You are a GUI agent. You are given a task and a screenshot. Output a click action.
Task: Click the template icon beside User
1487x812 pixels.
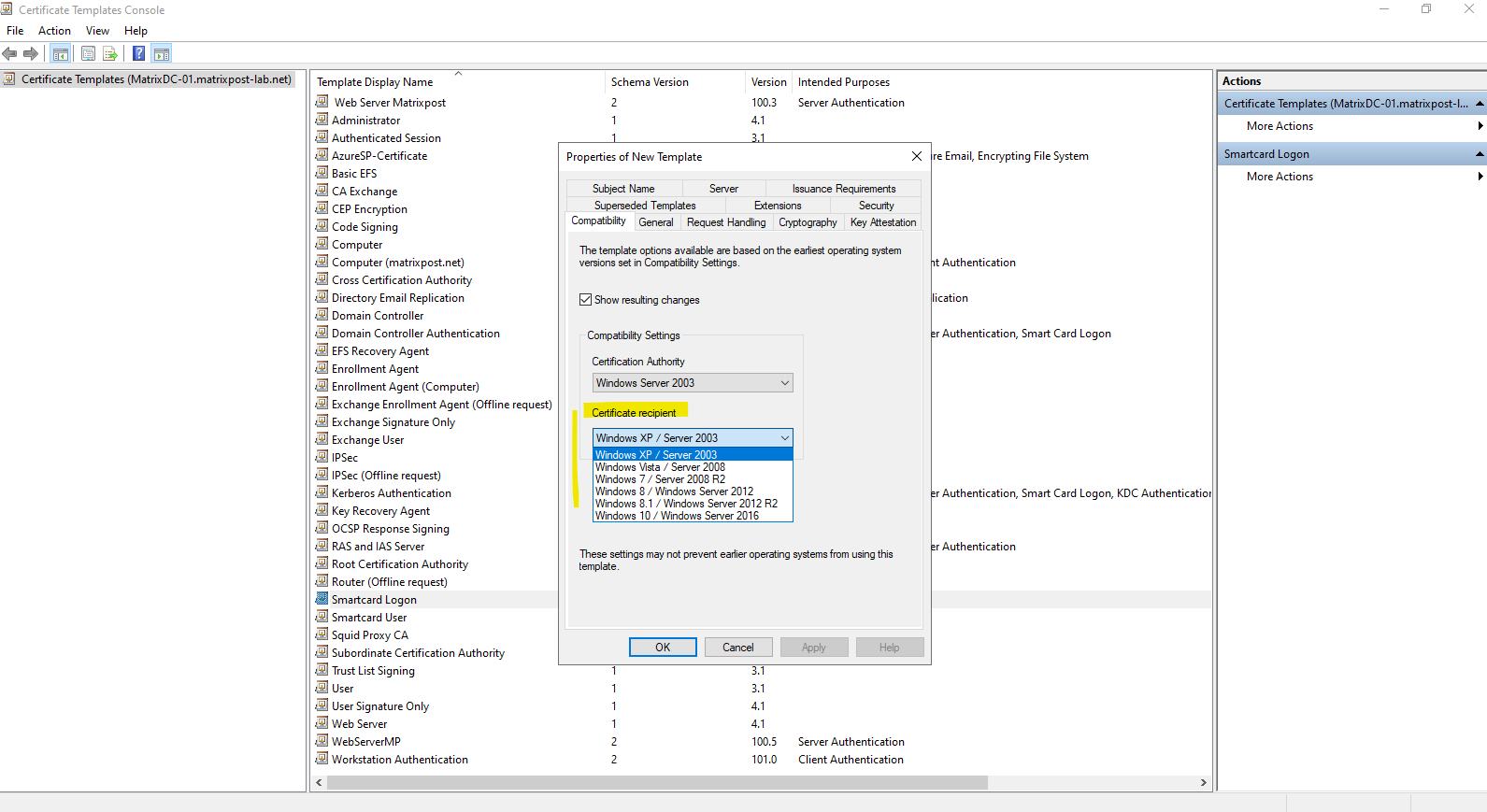322,688
